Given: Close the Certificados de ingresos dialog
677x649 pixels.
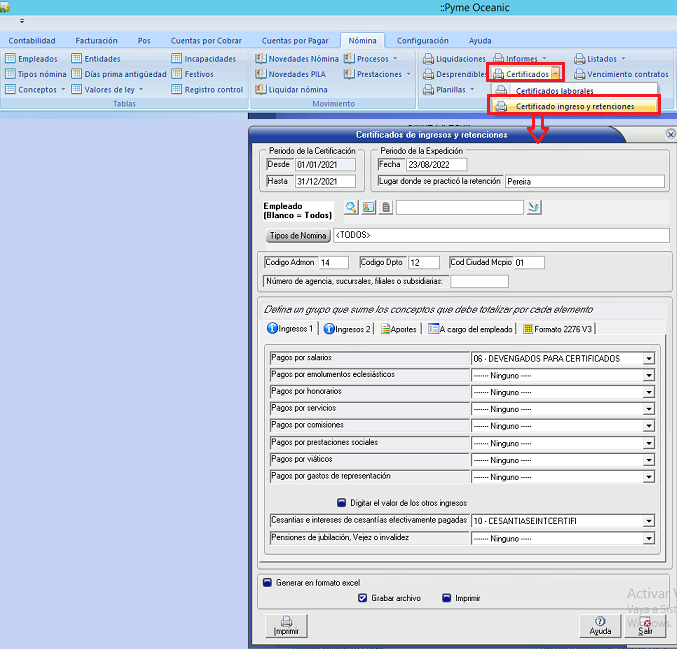Looking at the screenshot, I should point(671,135).
